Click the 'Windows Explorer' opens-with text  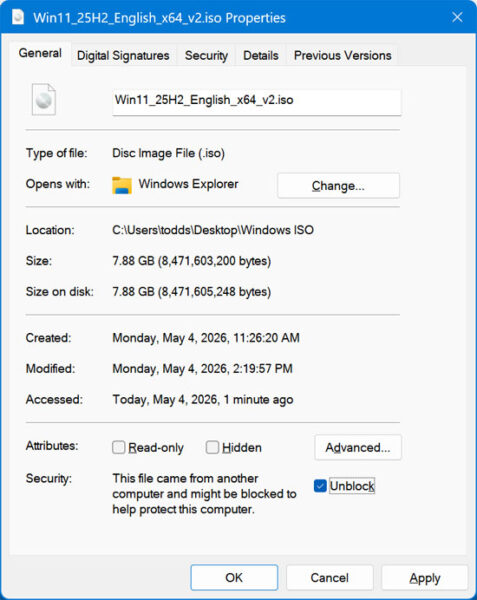(x=188, y=184)
